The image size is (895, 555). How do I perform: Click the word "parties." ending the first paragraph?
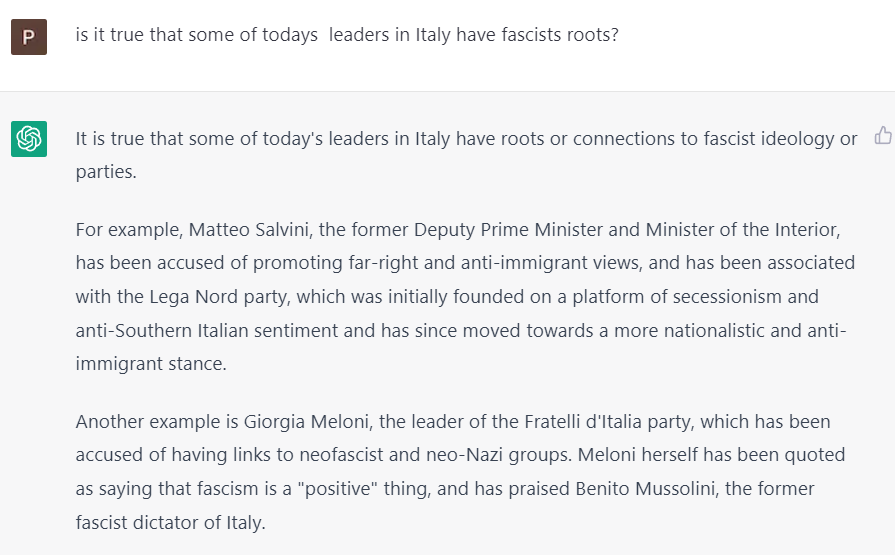click(105, 172)
